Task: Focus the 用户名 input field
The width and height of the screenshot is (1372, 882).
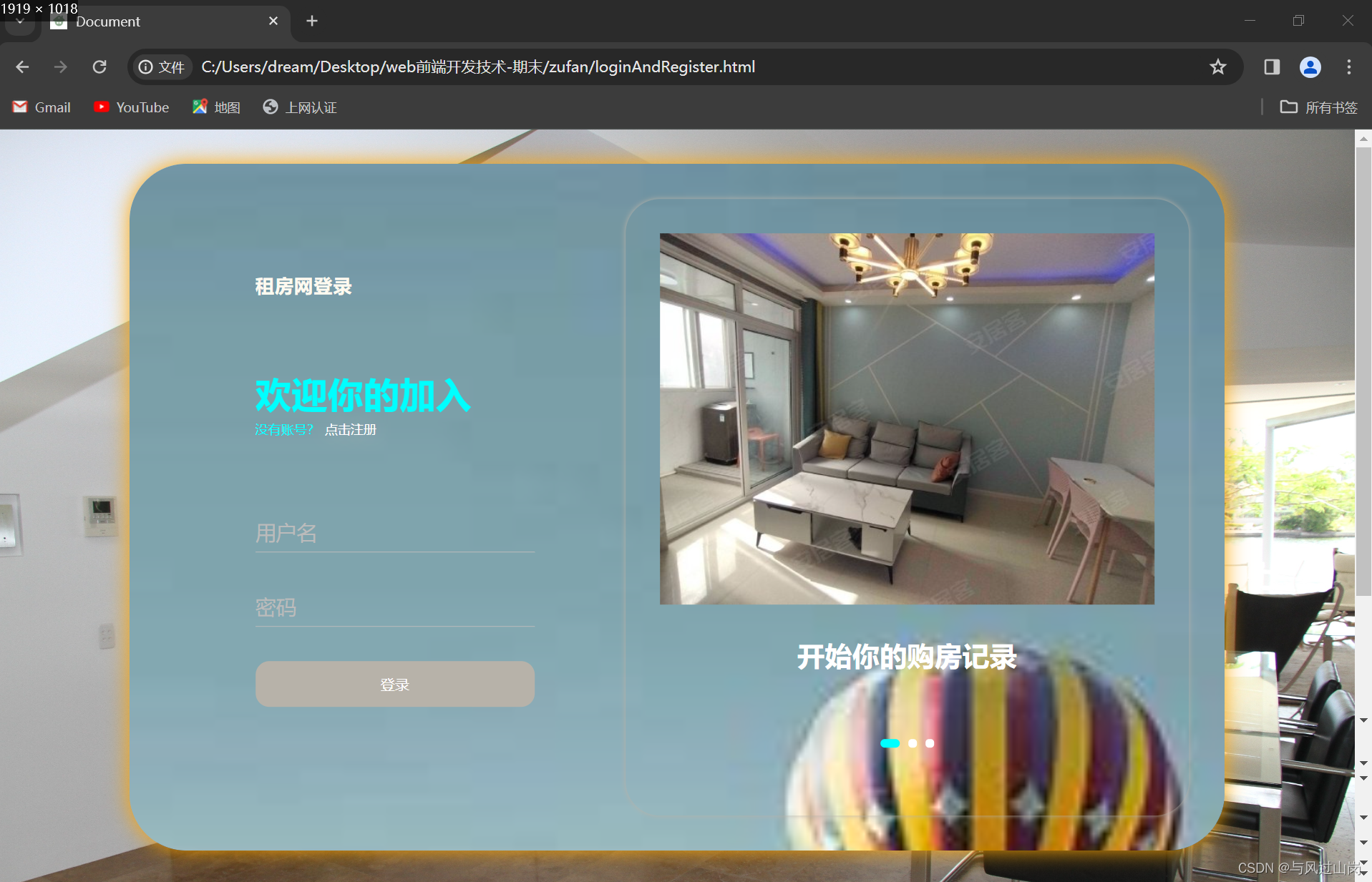Action: point(395,534)
